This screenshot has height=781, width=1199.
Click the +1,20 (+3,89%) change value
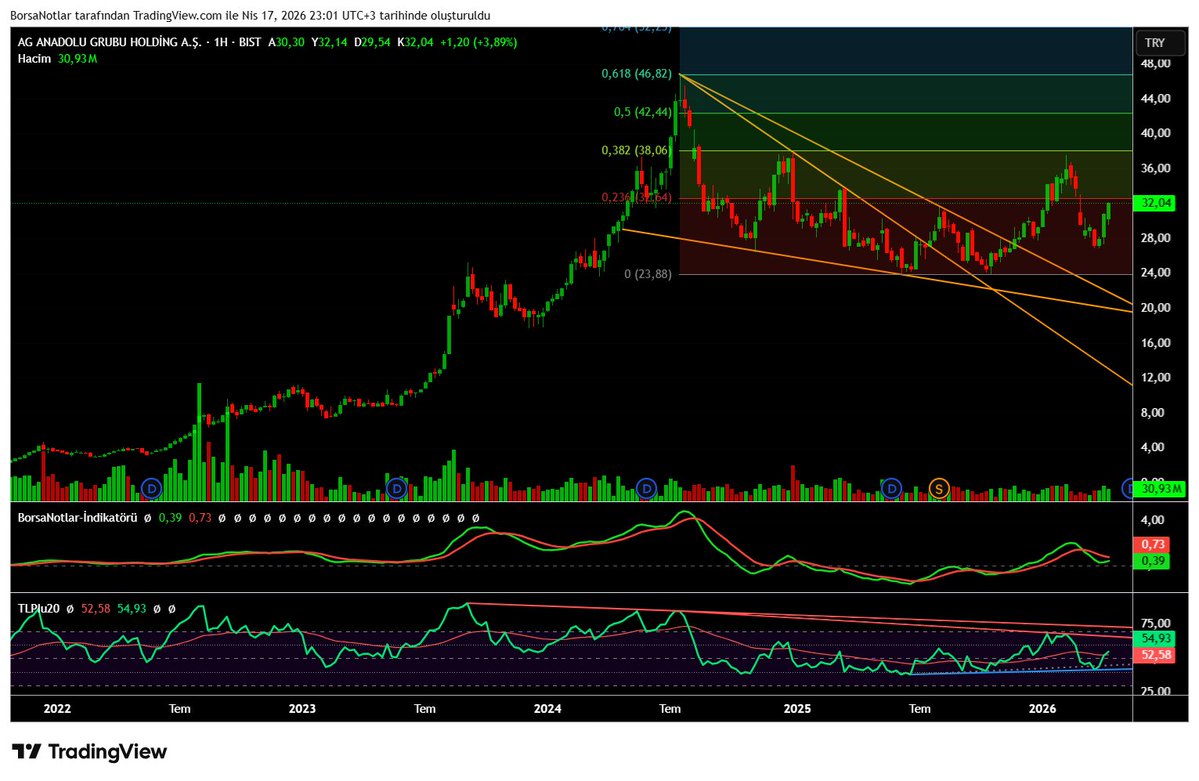point(479,43)
